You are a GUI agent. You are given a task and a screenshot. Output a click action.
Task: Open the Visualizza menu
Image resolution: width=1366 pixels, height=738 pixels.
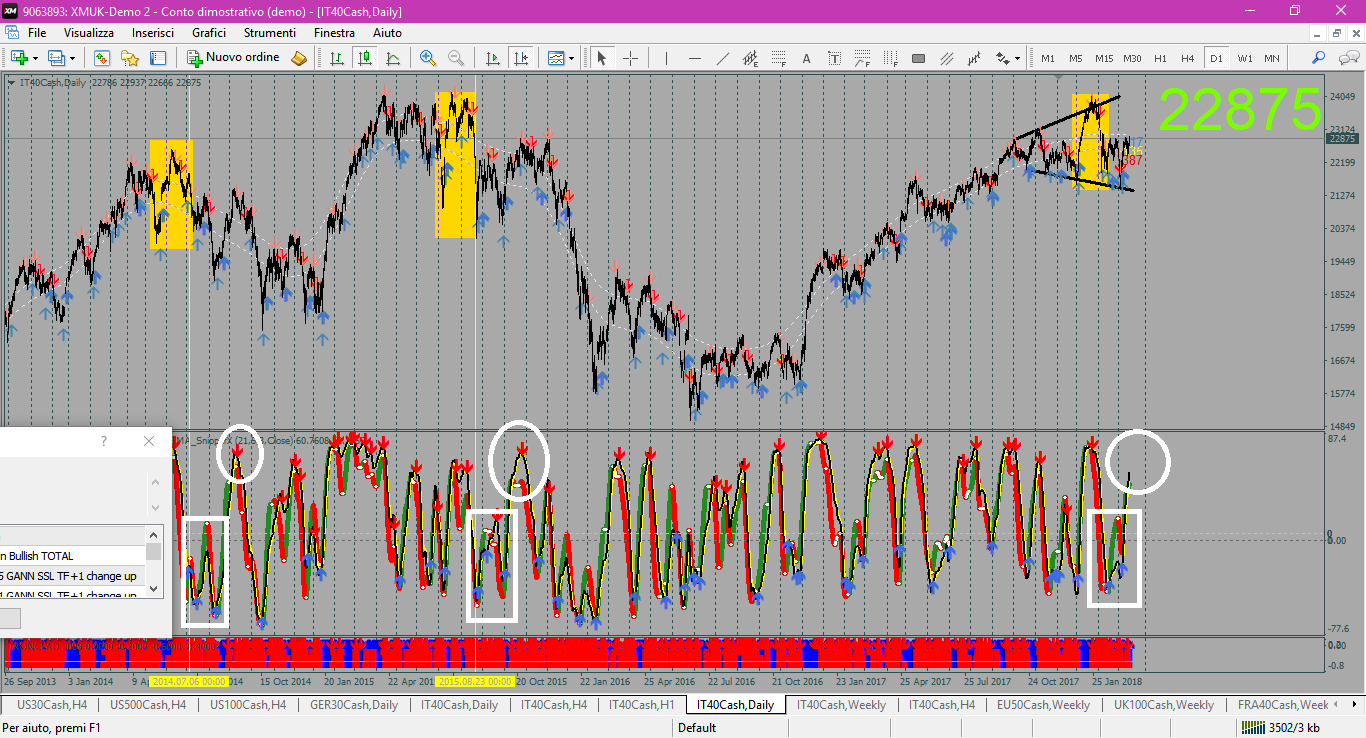89,33
